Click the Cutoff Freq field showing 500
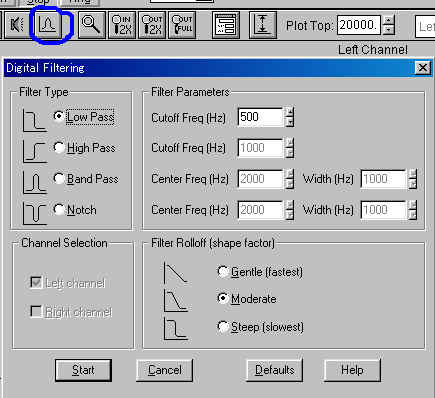The image size is (435, 398). pos(261,117)
